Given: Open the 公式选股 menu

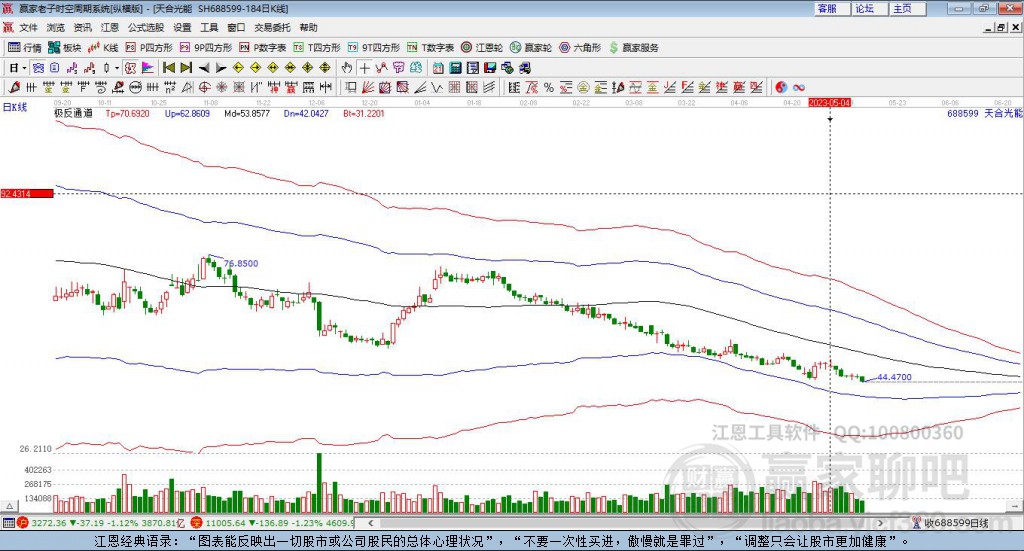Looking at the screenshot, I should pos(146,27).
